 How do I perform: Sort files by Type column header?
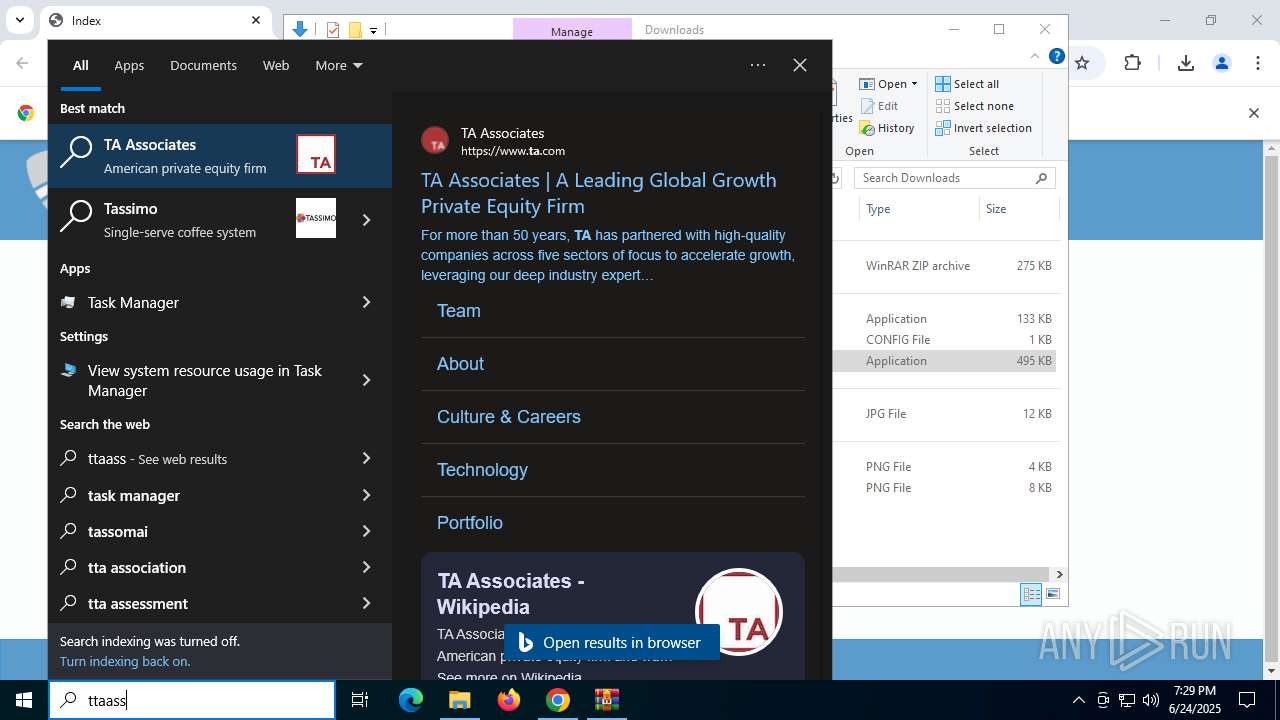[x=918, y=209]
